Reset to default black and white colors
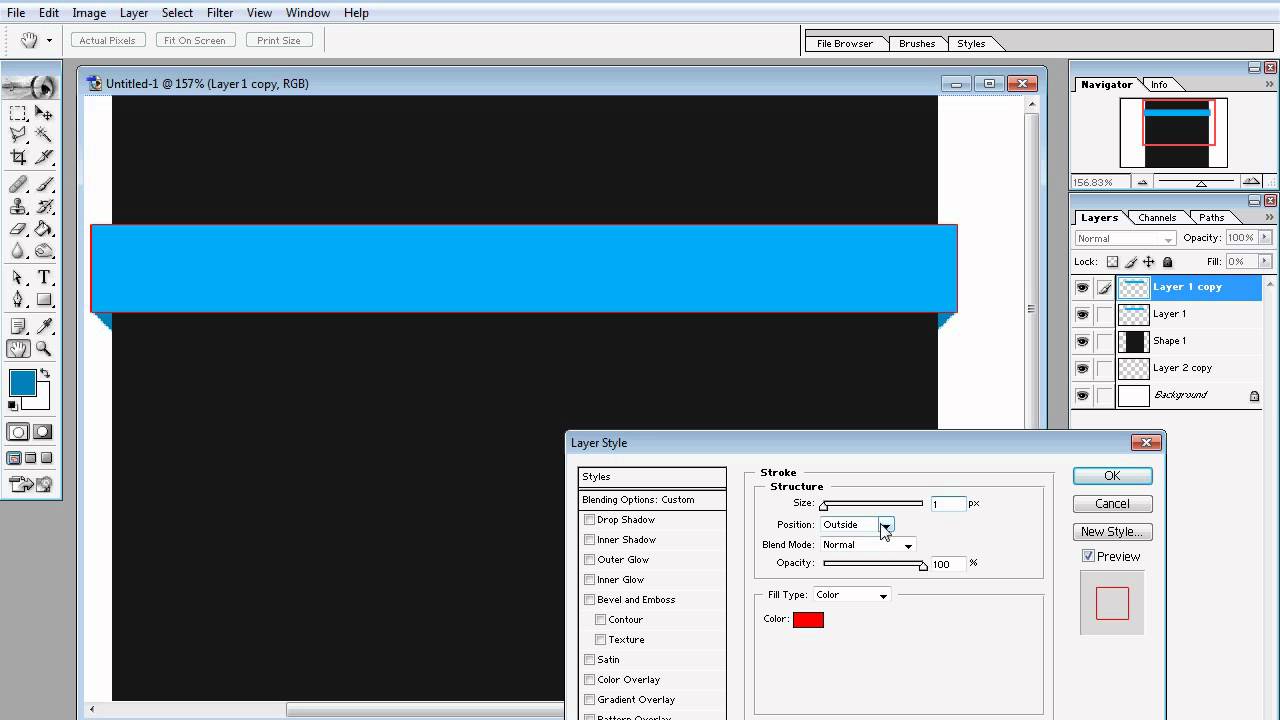The image size is (1280, 720). (13, 405)
